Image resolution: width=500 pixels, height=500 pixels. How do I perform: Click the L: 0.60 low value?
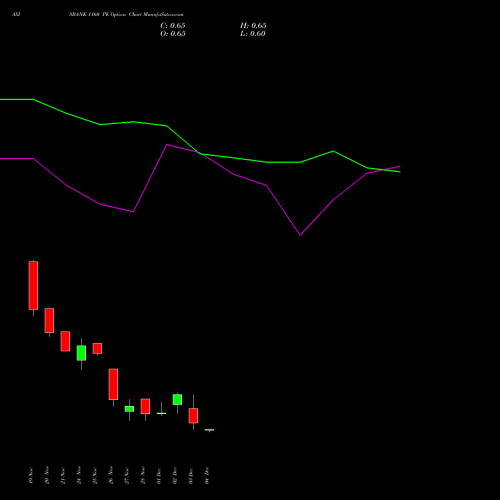tap(253, 34)
